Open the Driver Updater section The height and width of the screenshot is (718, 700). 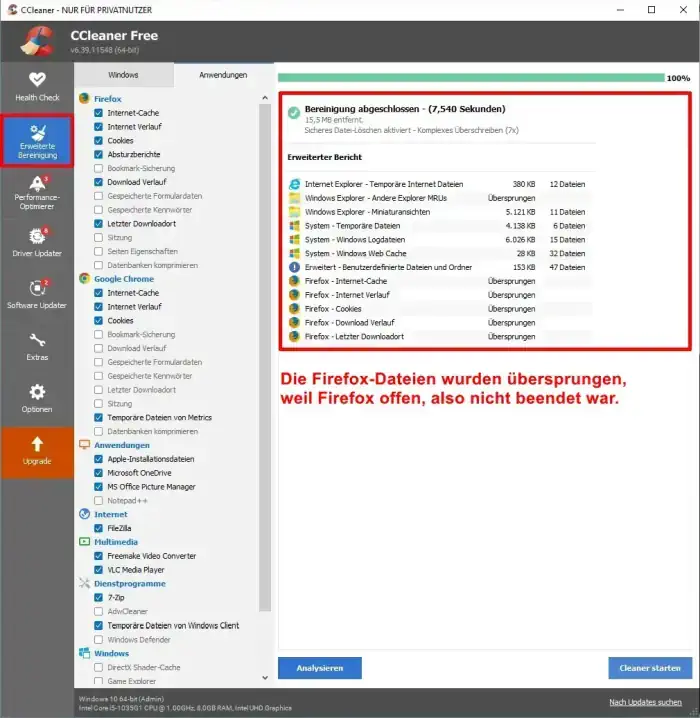(x=37, y=243)
